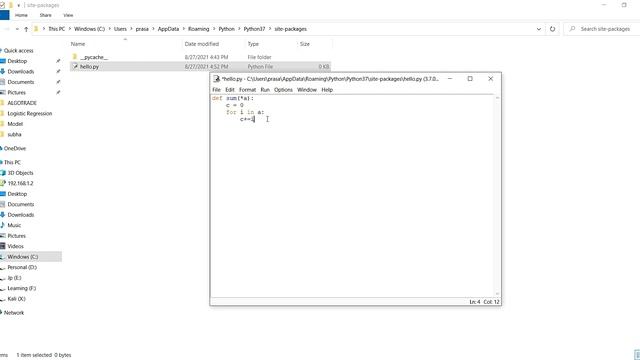Open pinned Downloads under Quick access

(20, 71)
